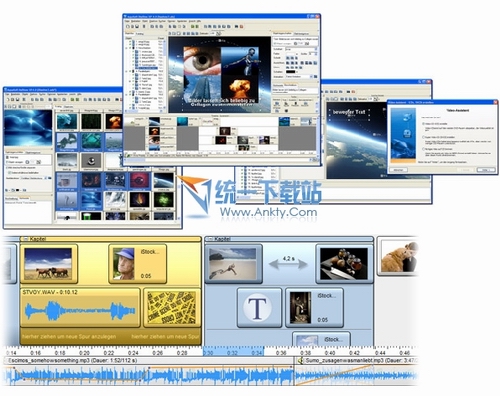Screen dimensions: 500x396
Task: Select the horses in field thumbnail
Action: click(x=48, y=263)
